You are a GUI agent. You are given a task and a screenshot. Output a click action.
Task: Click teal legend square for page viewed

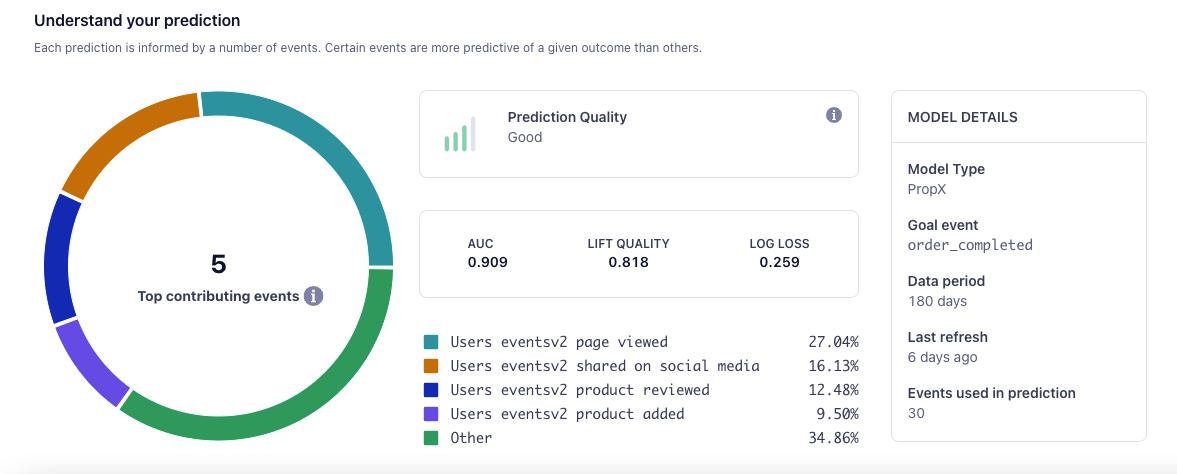coord(432,342)
